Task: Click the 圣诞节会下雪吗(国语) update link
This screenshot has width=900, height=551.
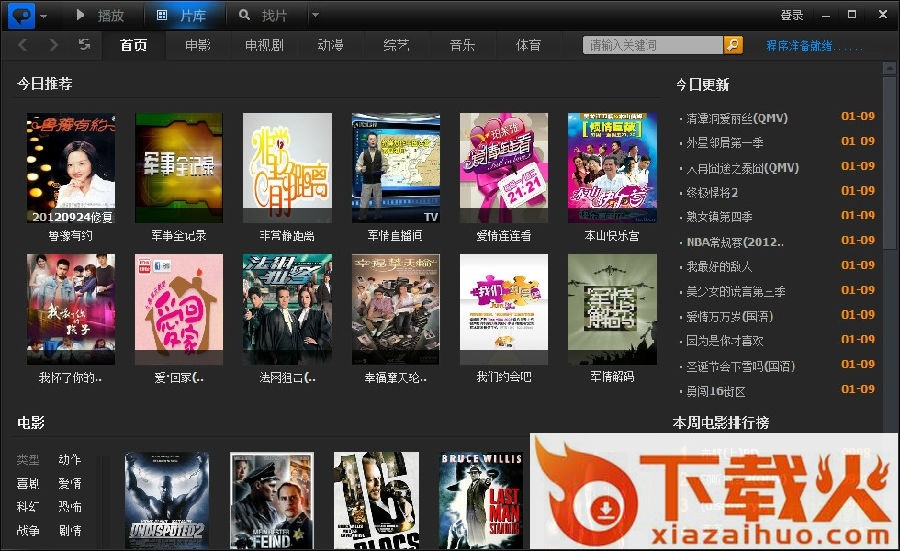Action: [741, 366]
